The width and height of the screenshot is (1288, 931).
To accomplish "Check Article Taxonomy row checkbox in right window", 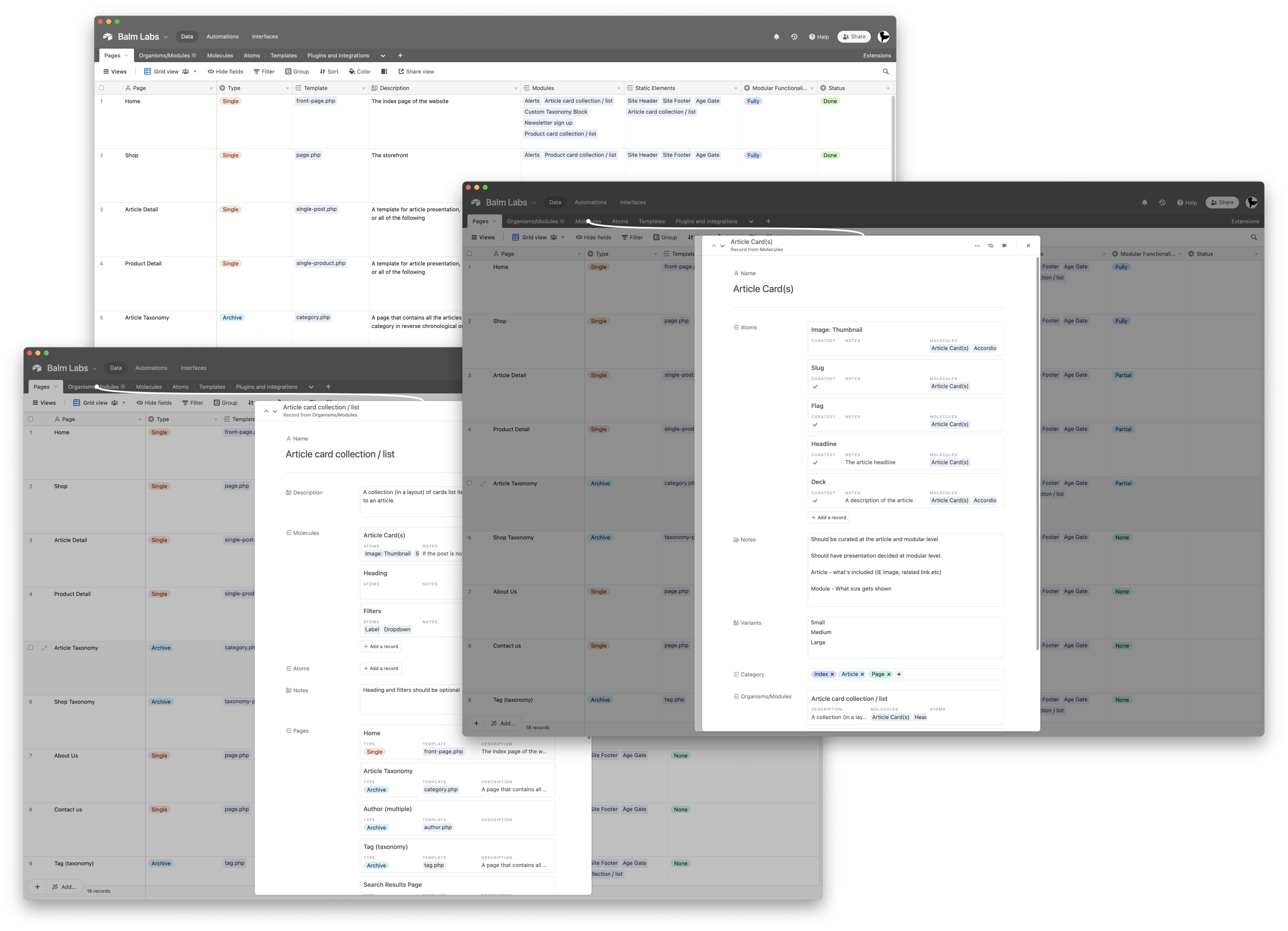I will [469, 483].
